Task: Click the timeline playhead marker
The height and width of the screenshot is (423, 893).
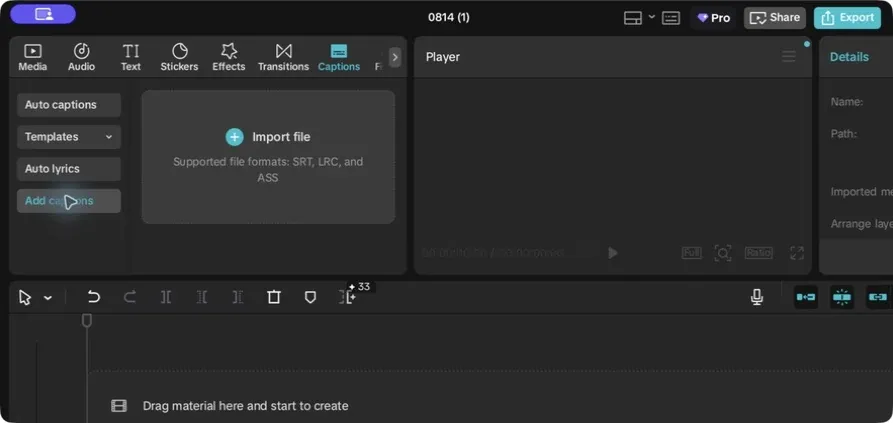Action: click(x=87, y=321)
